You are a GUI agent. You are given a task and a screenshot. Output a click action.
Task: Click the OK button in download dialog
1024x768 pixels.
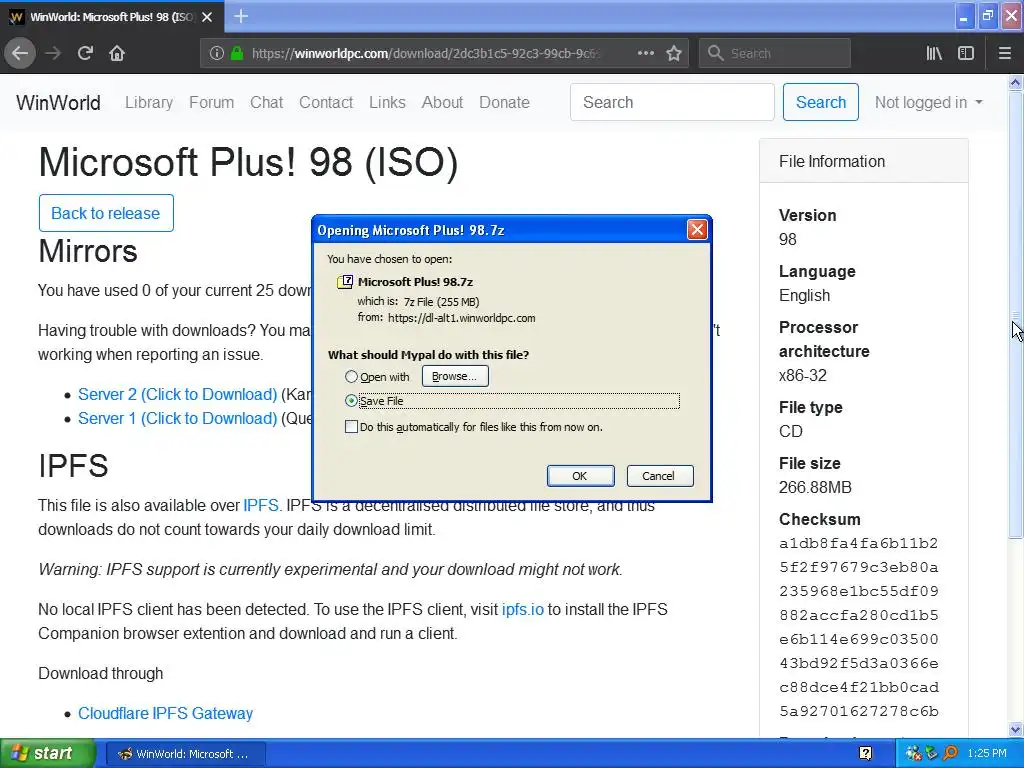pyautogui.click(x=580, y=476)
